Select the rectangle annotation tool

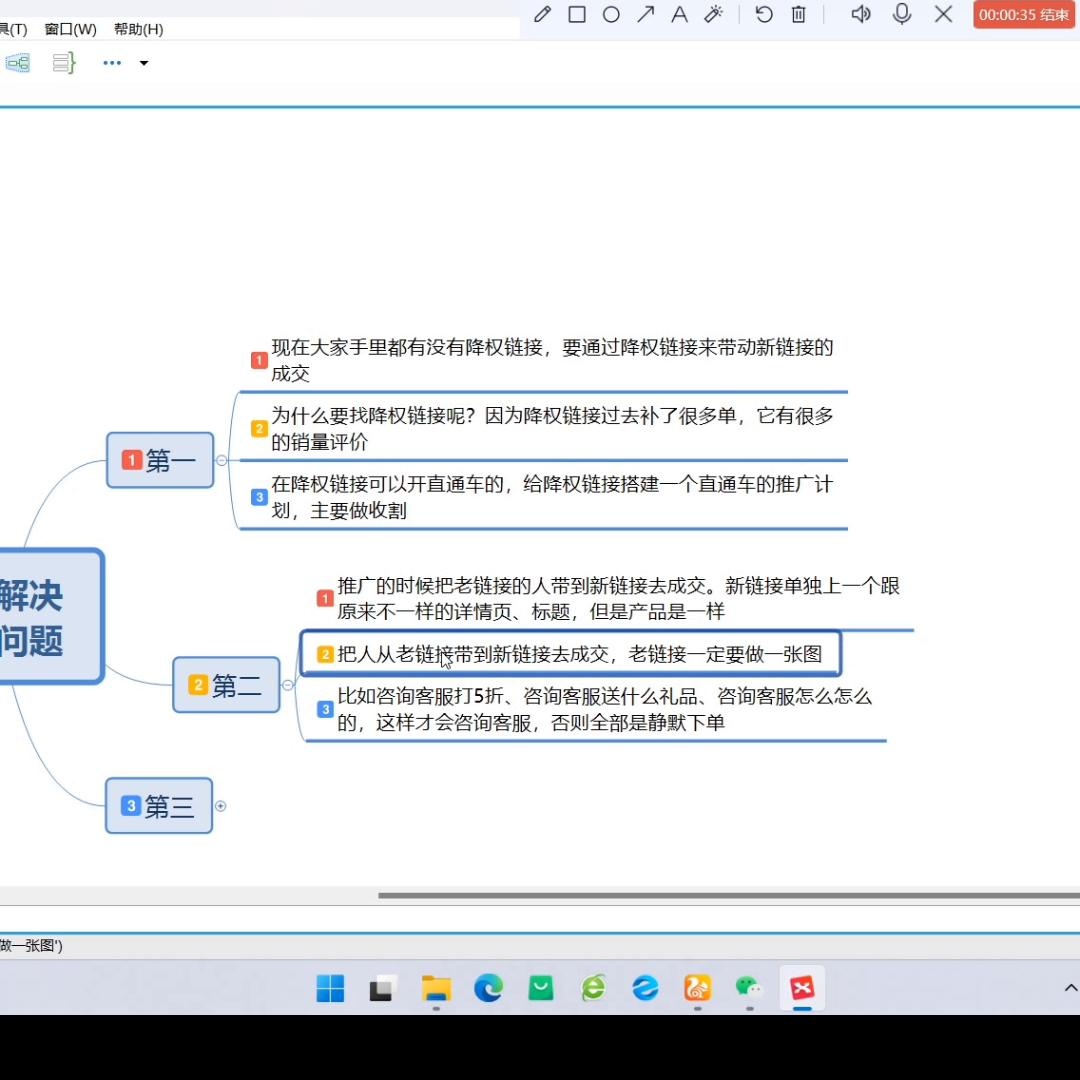(x=577, y=14)
